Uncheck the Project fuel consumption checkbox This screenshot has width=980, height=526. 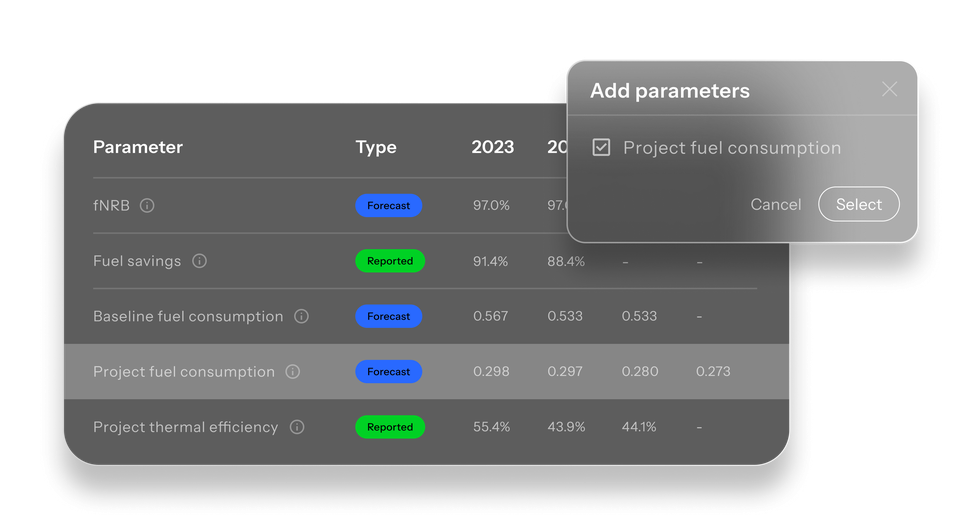[x=601, y=147]
